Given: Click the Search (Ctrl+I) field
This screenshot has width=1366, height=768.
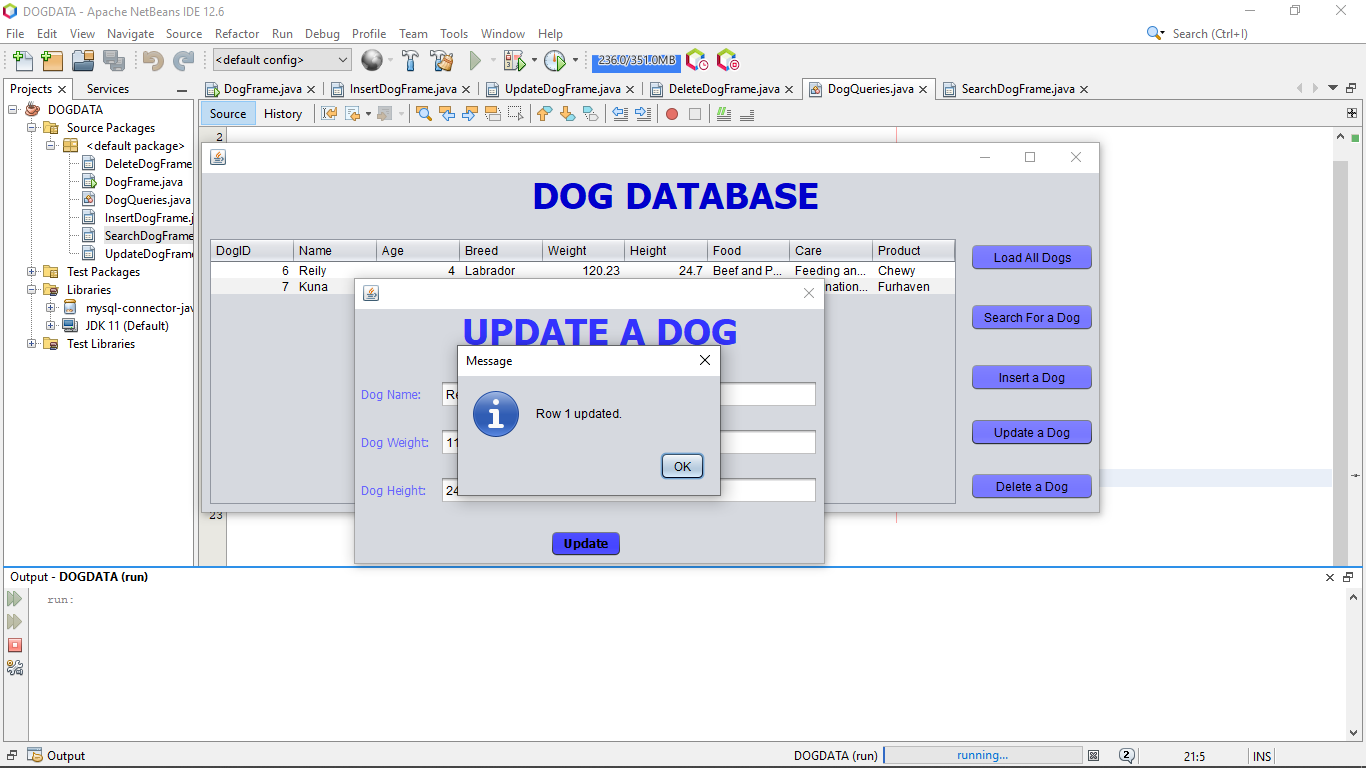Looking at the screenshot, I should coord(1210,34).
